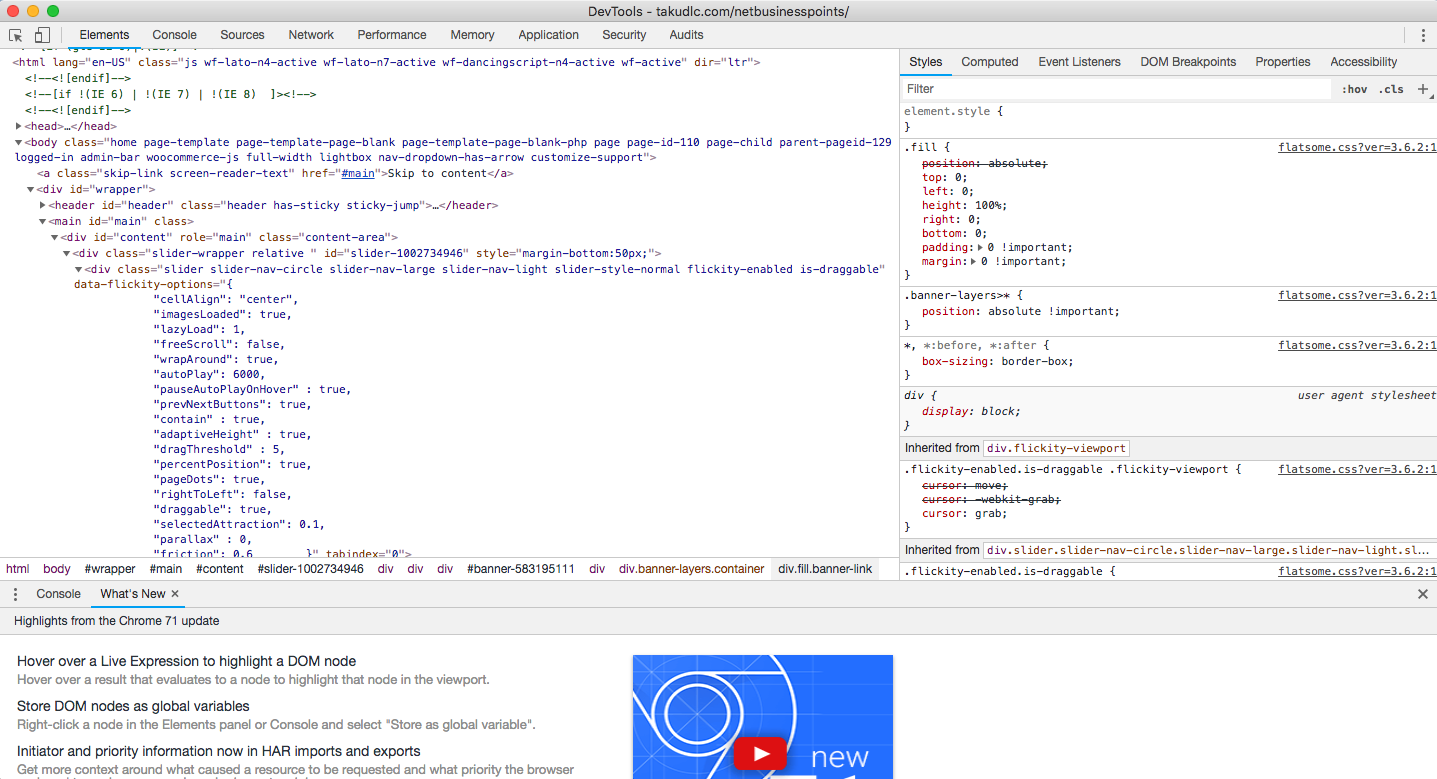Select body in the breadcrumb bar

[57, 569]
